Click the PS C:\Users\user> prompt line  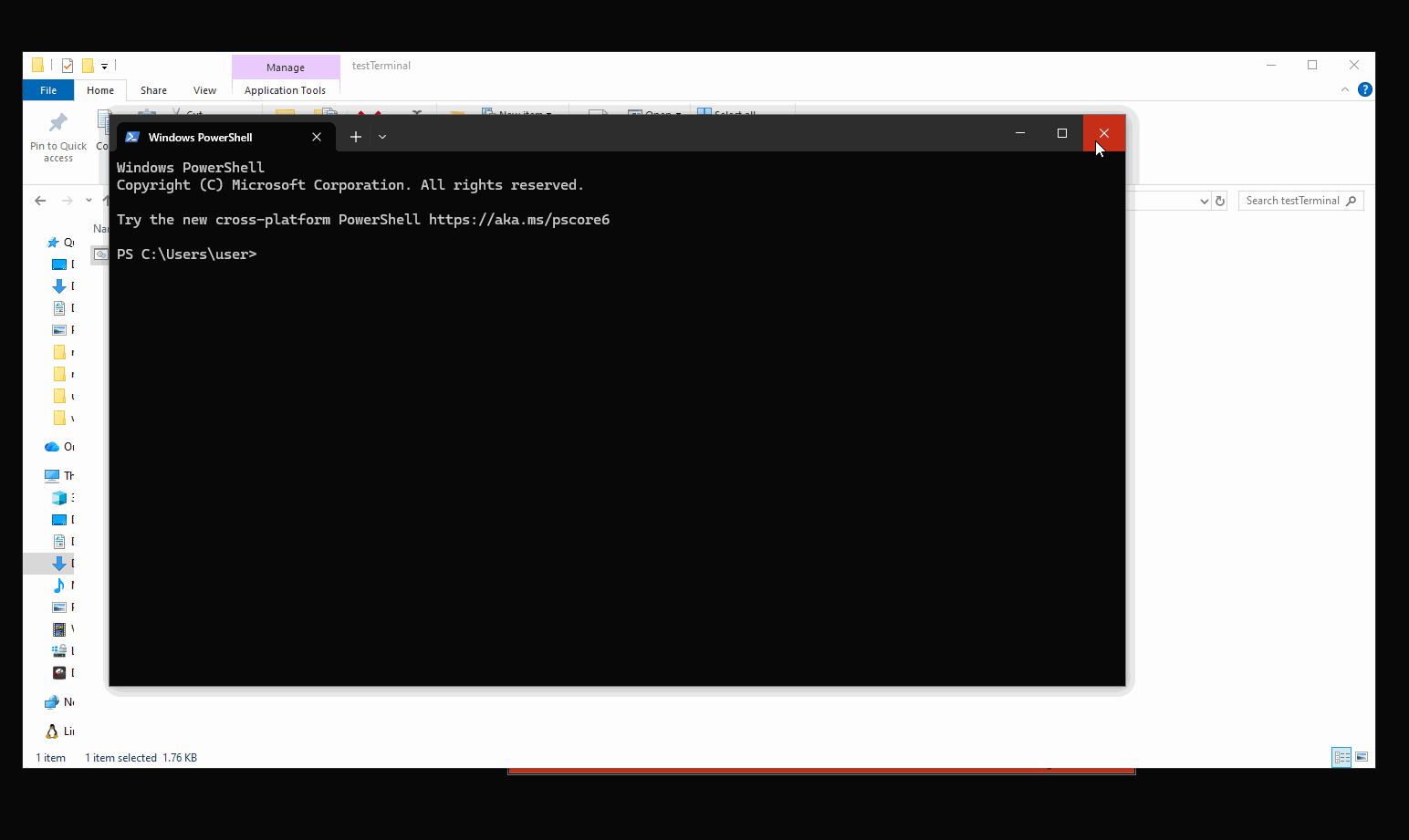187,254
